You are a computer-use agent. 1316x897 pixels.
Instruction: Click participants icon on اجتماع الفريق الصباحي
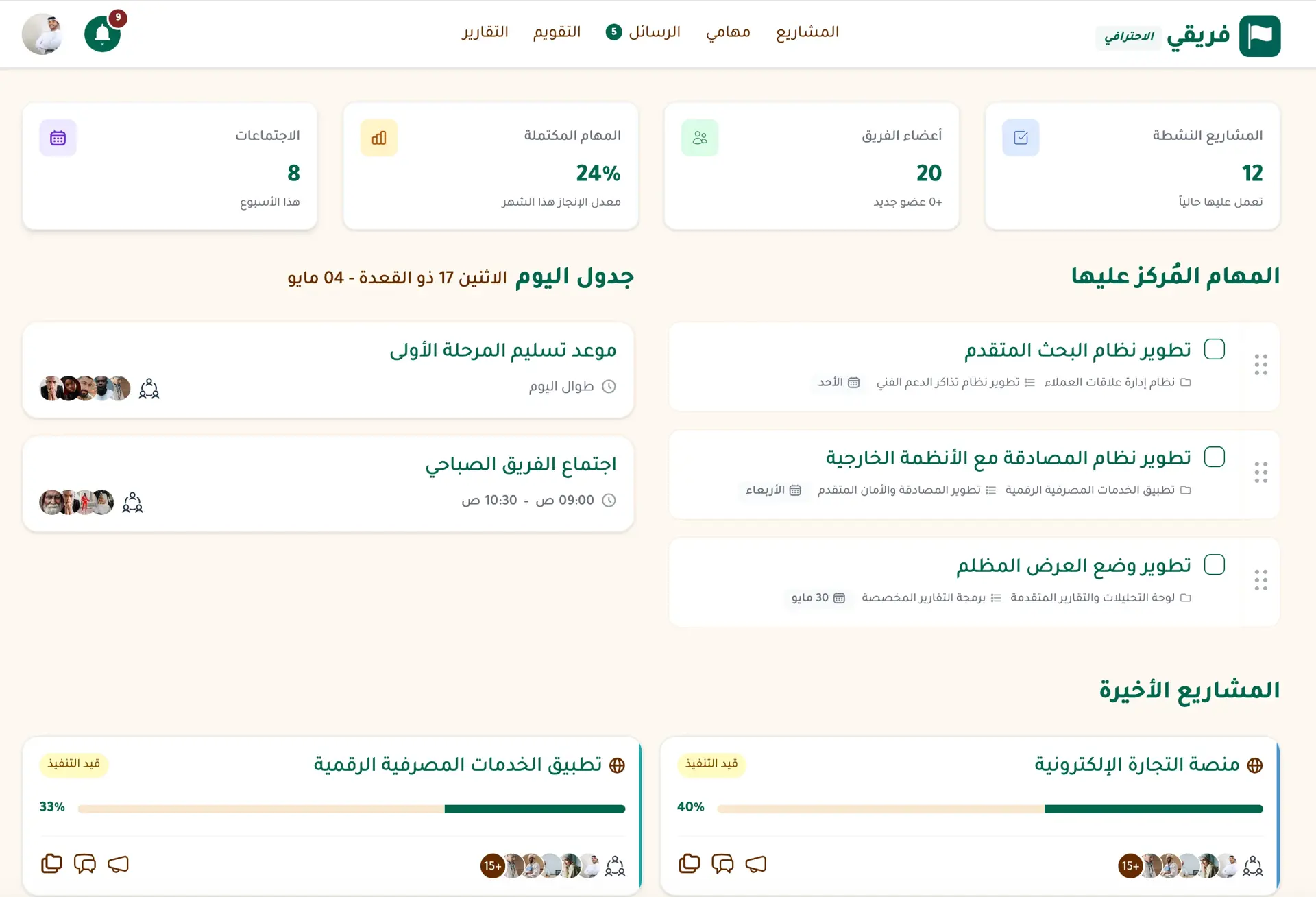[132, 503]
